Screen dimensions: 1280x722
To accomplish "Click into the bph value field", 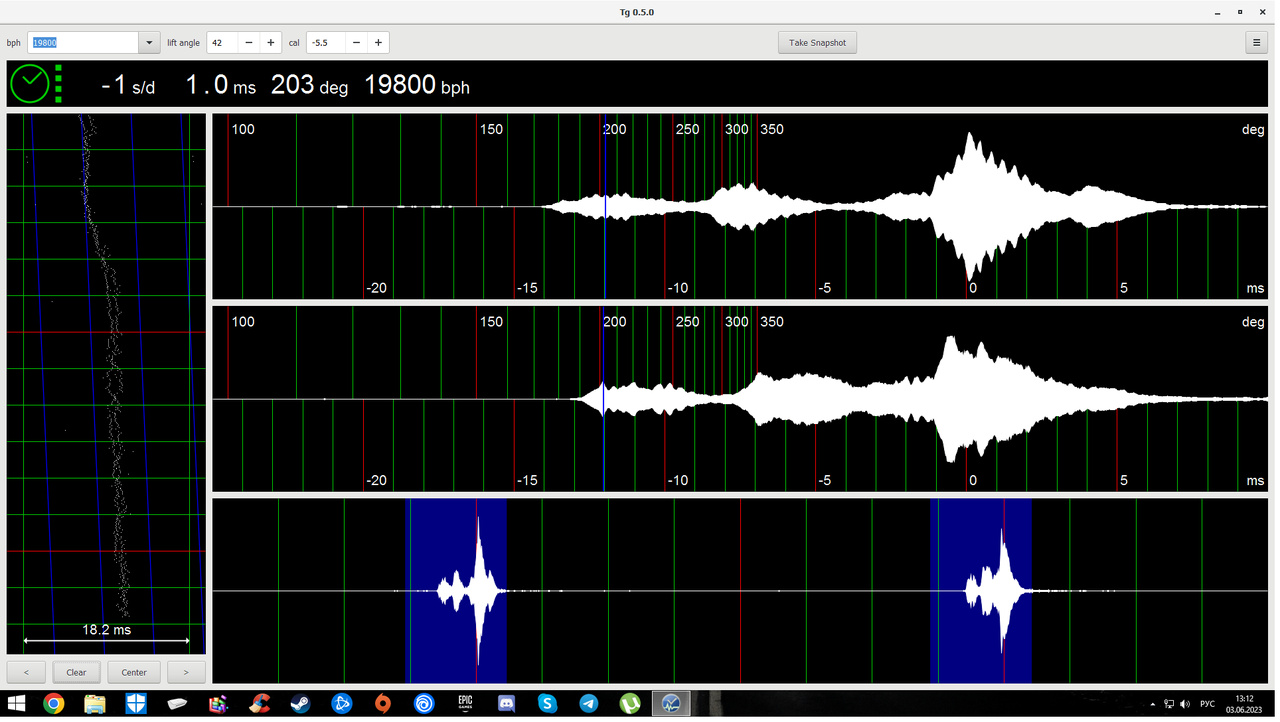I will 82,43.
